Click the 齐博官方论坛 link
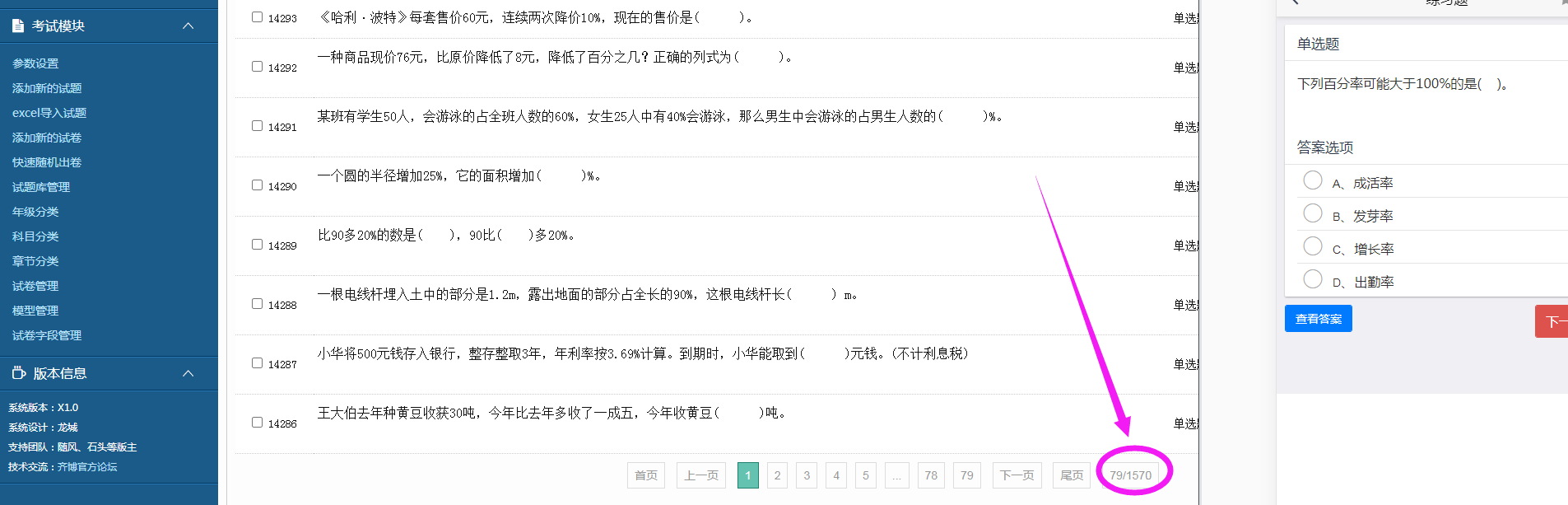The height and width of the screenshot is (505, 1568). click(87, 467)
